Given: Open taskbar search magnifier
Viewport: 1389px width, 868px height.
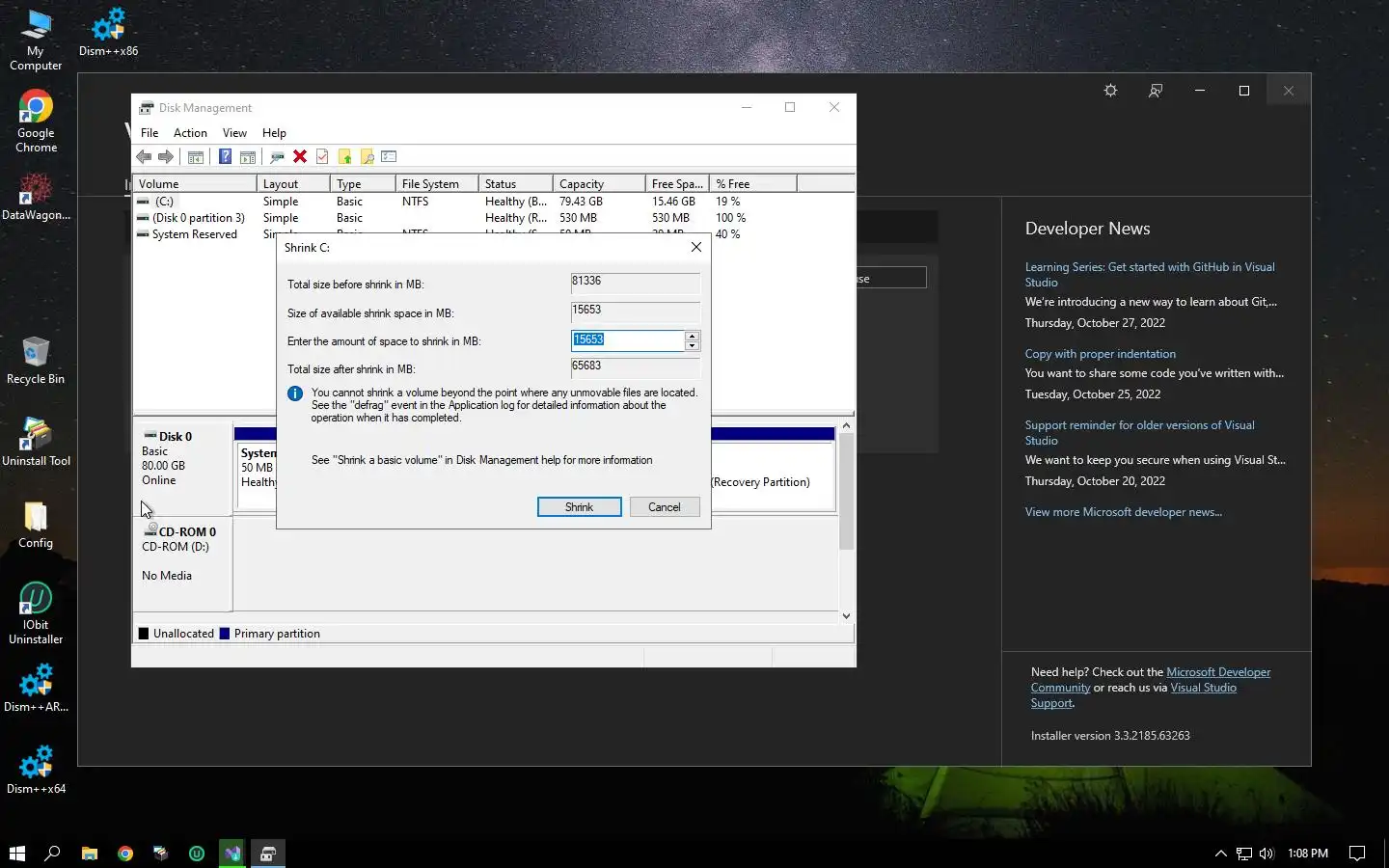Looking at the screenshot, I should [x=53, y=853].
